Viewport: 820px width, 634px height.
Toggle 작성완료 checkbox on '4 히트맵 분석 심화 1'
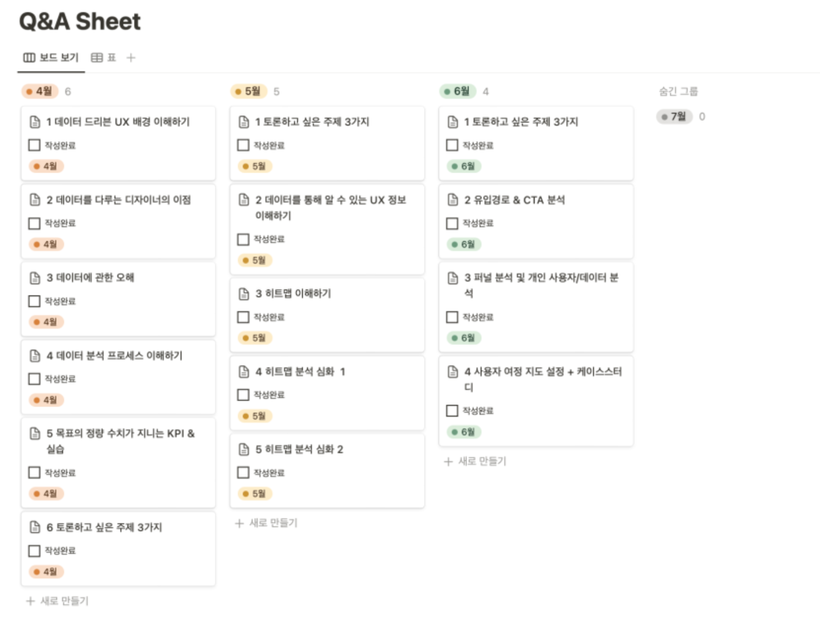click(243, 395)
